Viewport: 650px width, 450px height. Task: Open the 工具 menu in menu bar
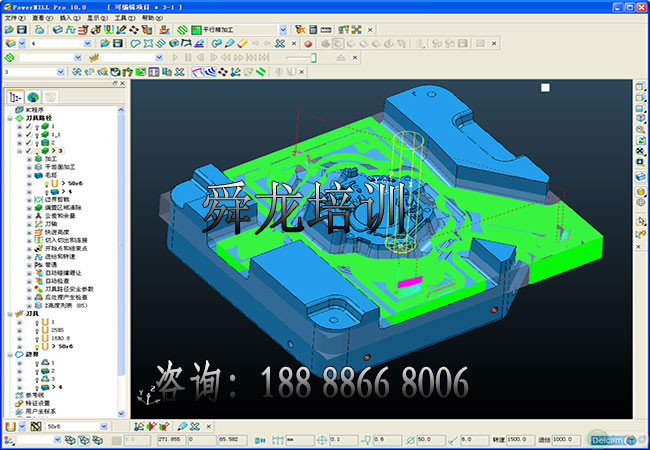point(125,18)
